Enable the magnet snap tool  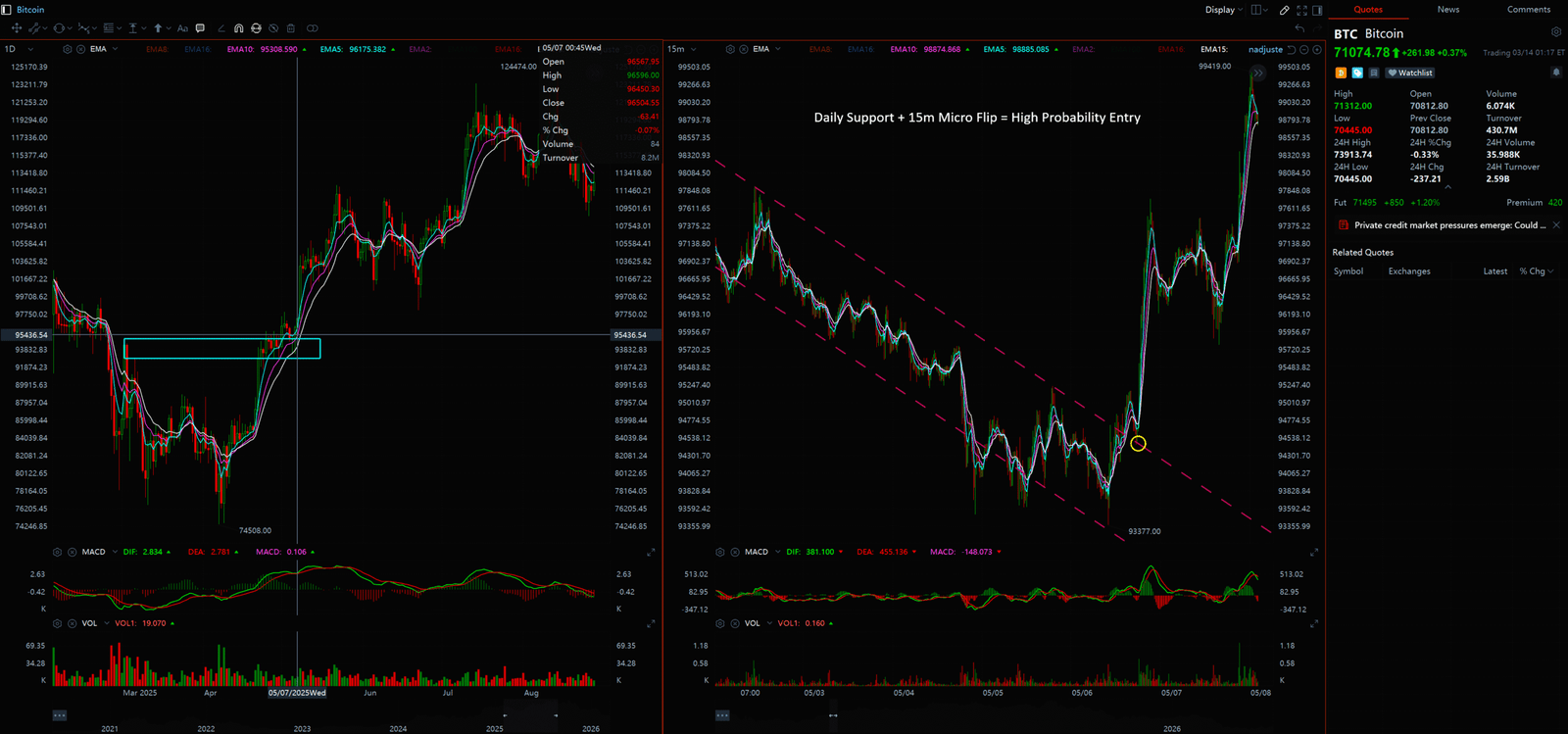click(x=238, y=28)
